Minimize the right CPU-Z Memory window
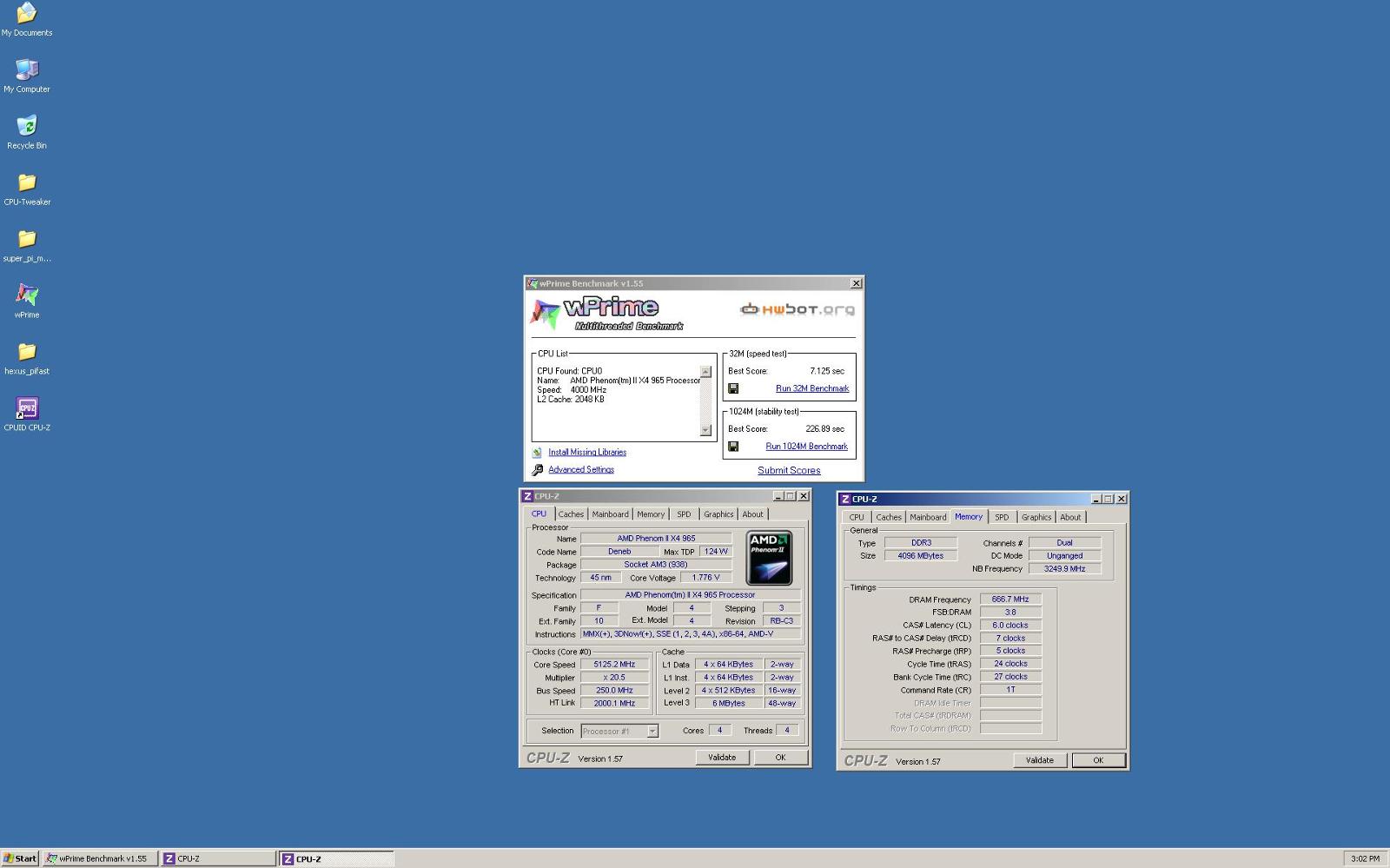 tap(1095, 499)
